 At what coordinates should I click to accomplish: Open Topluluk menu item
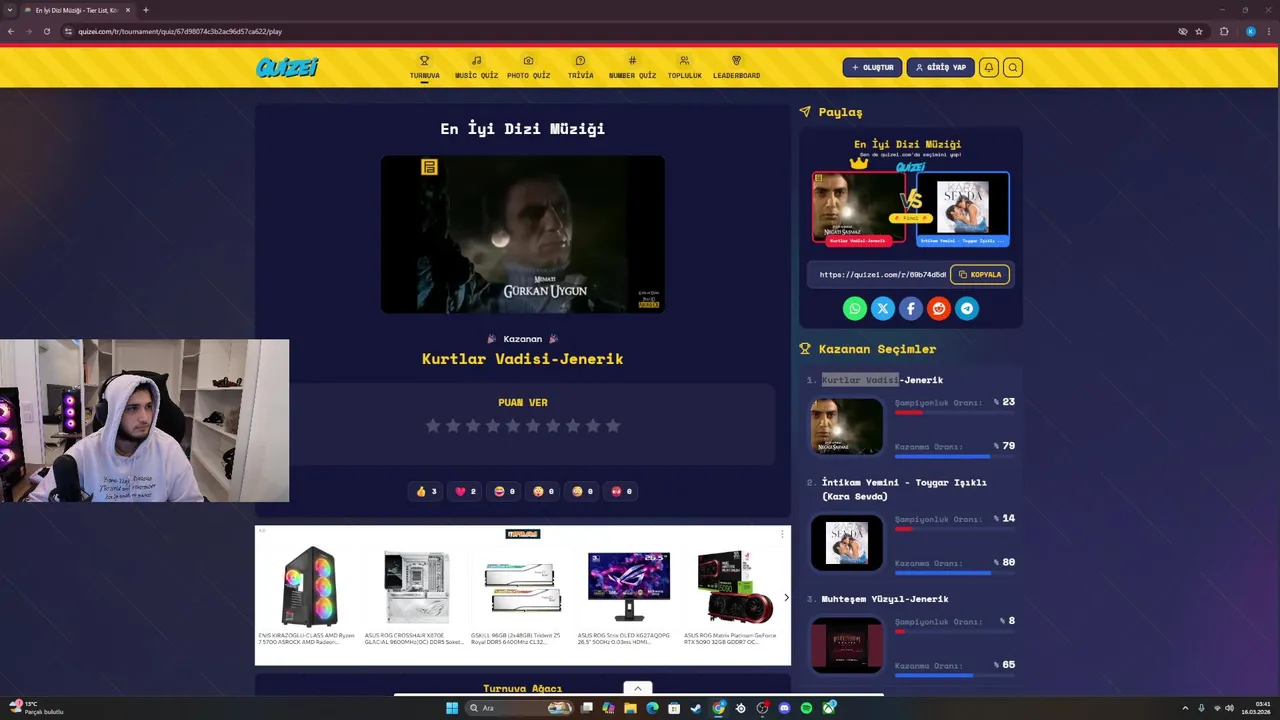[684, 68]
